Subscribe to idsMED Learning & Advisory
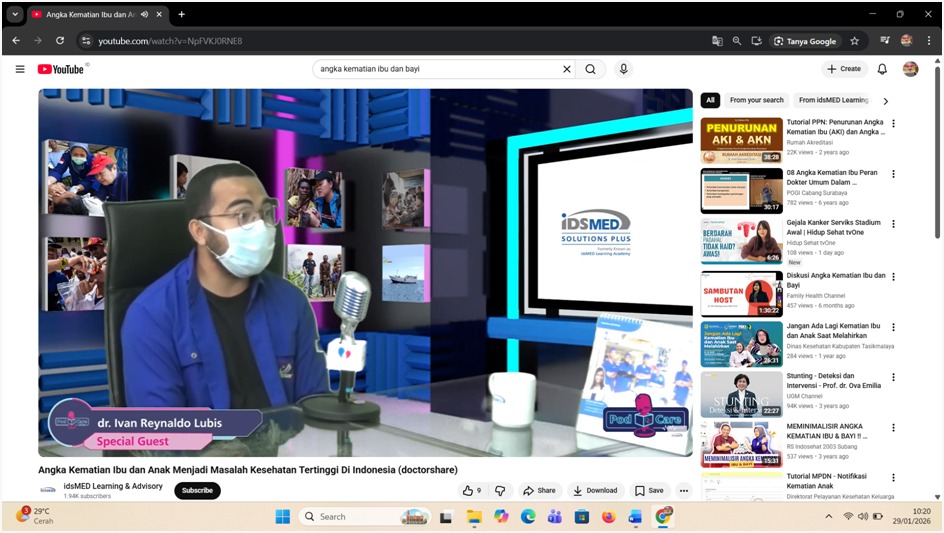Image resolution: width=944 pixels, height=533 pixels. pyautogui.click(x=197, y=490)
